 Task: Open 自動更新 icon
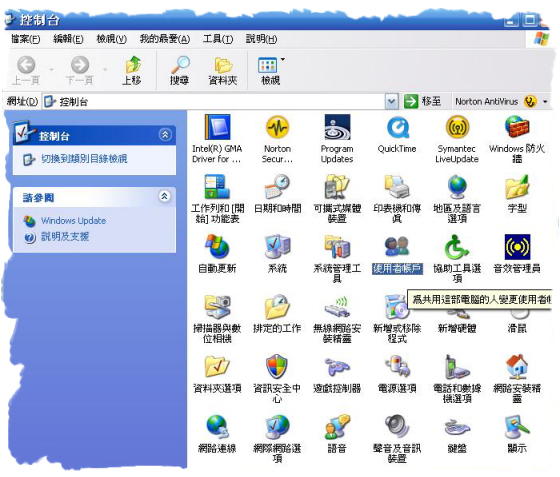click(x=217, y=246)
